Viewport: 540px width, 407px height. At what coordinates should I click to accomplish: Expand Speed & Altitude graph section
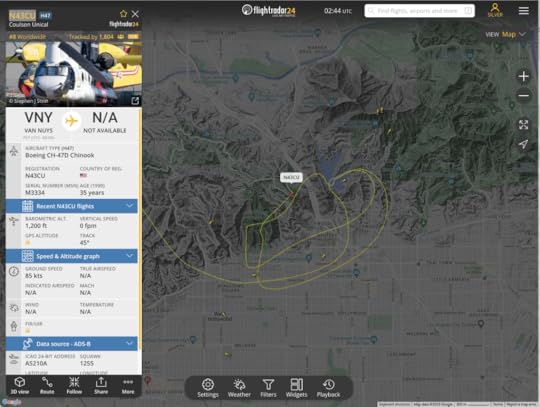point(72,256)
